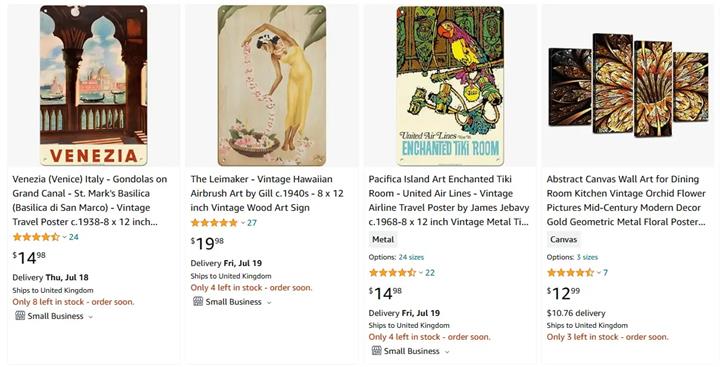View 3 sizes options for canvas art
This screenshot has width=720, height=367.
pyautogui.click(x=587, y=257)
